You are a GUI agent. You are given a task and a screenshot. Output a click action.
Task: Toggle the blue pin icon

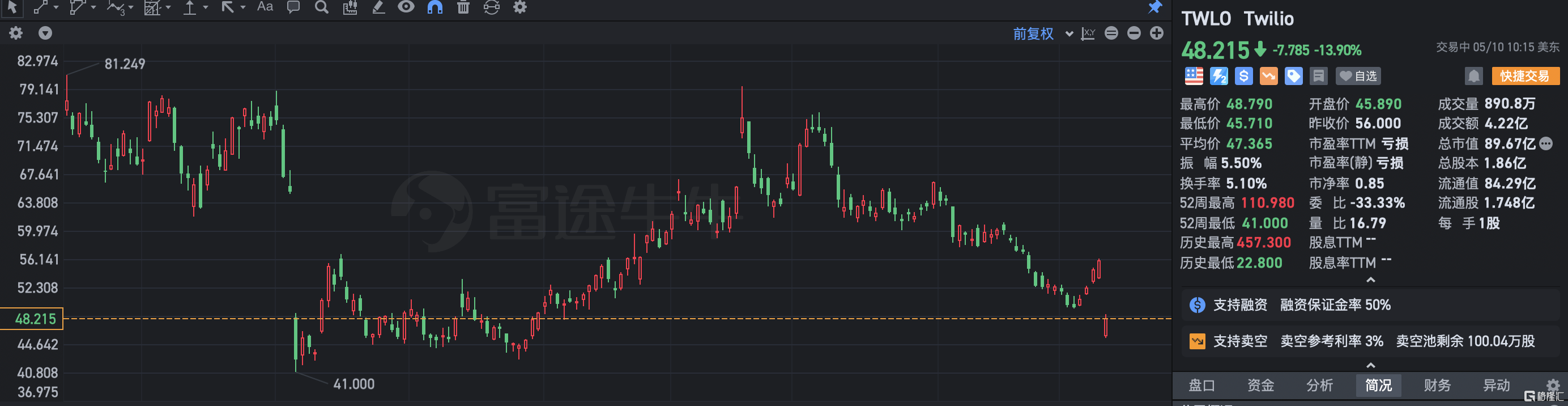pyautogui.click(x=1154, y=7)
